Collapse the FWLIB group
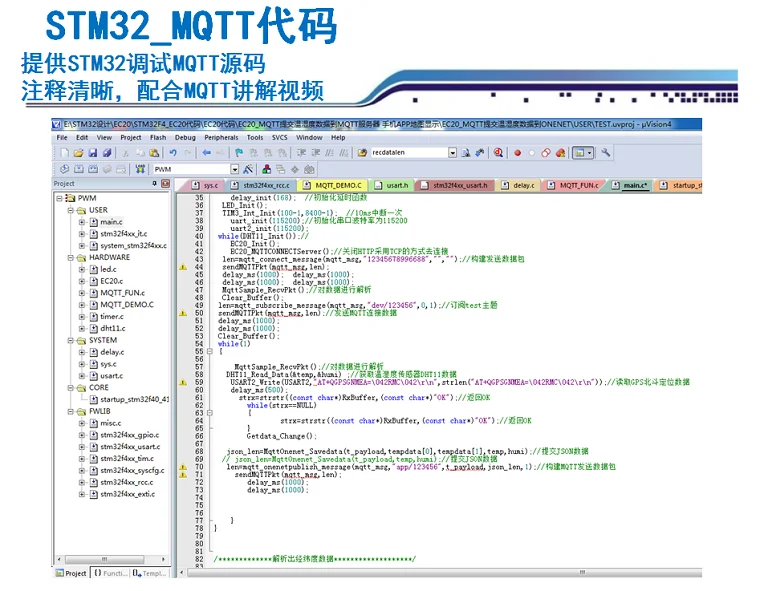This screenshot has height=591, width=760. click(x=71, y=411)
